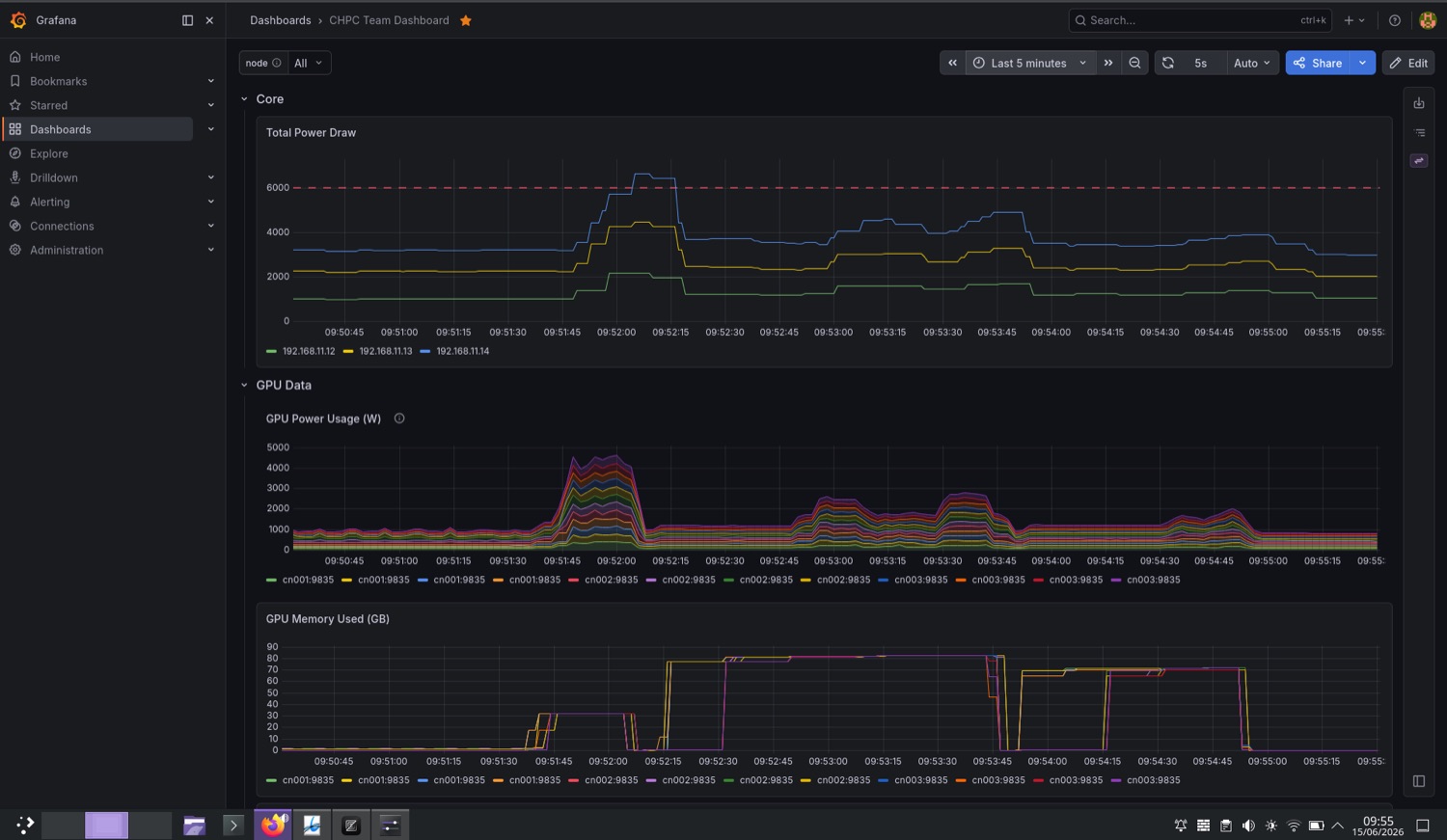Toggle 192.168.11.12 legend series visibility
Viewport: 1447px width, 840px height.
tap(301, 351)
